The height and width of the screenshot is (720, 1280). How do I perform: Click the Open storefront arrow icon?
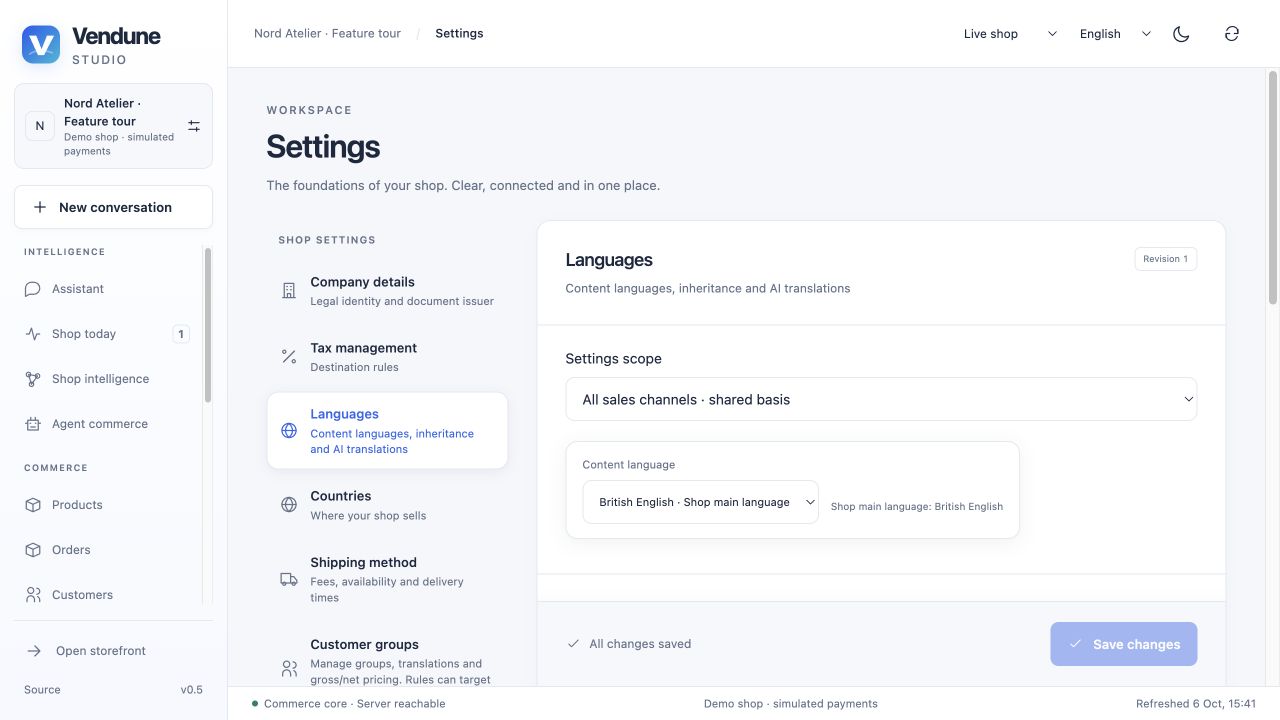34,651
